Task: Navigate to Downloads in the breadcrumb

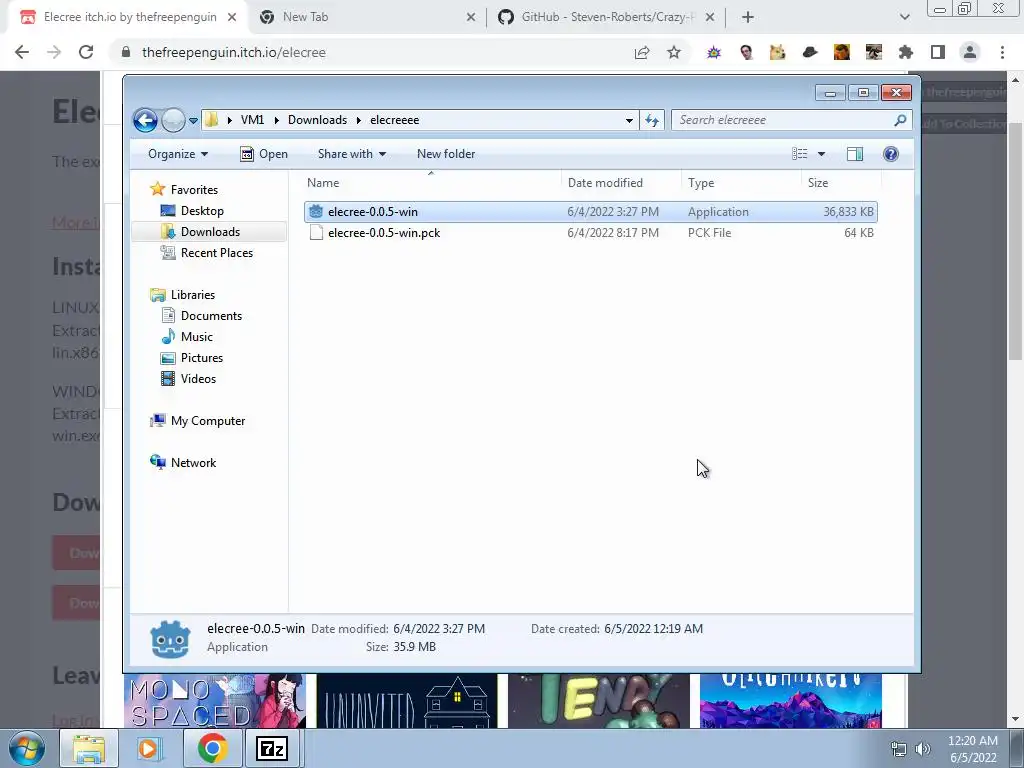Action: click(x=317, y=120)
